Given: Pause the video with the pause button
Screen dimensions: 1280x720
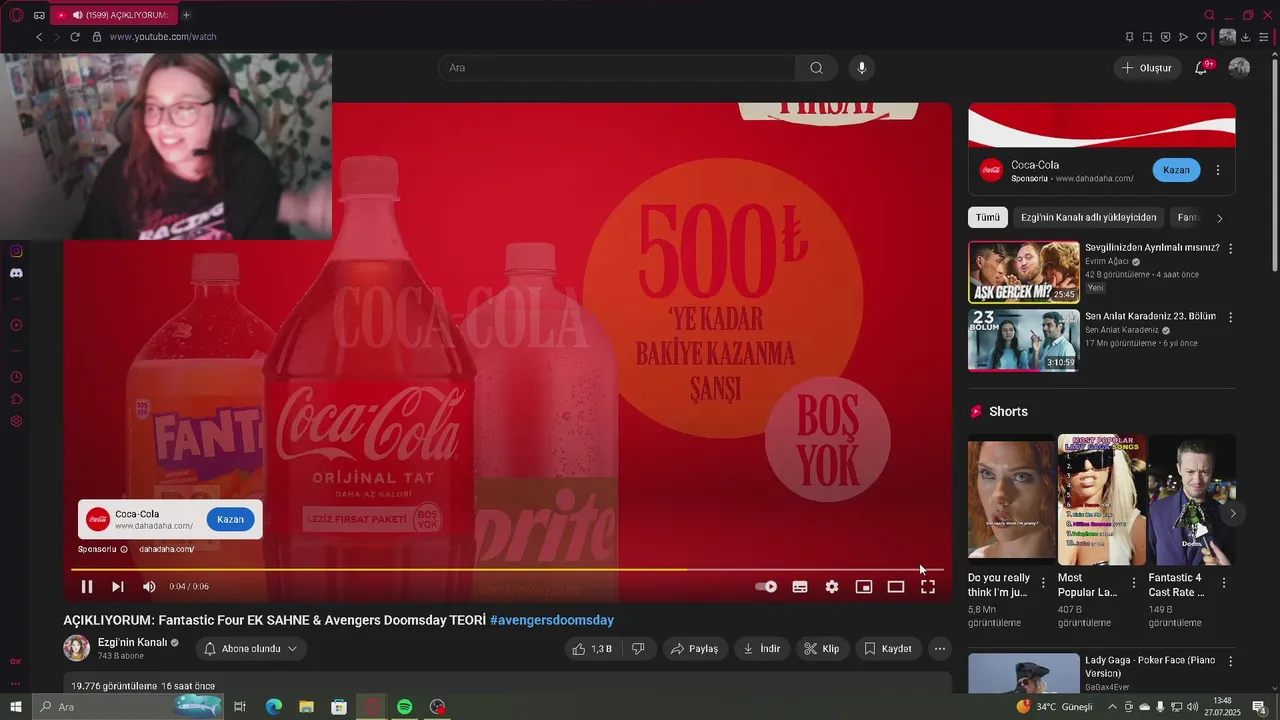Looking at the screenshot, I should 87,587.
